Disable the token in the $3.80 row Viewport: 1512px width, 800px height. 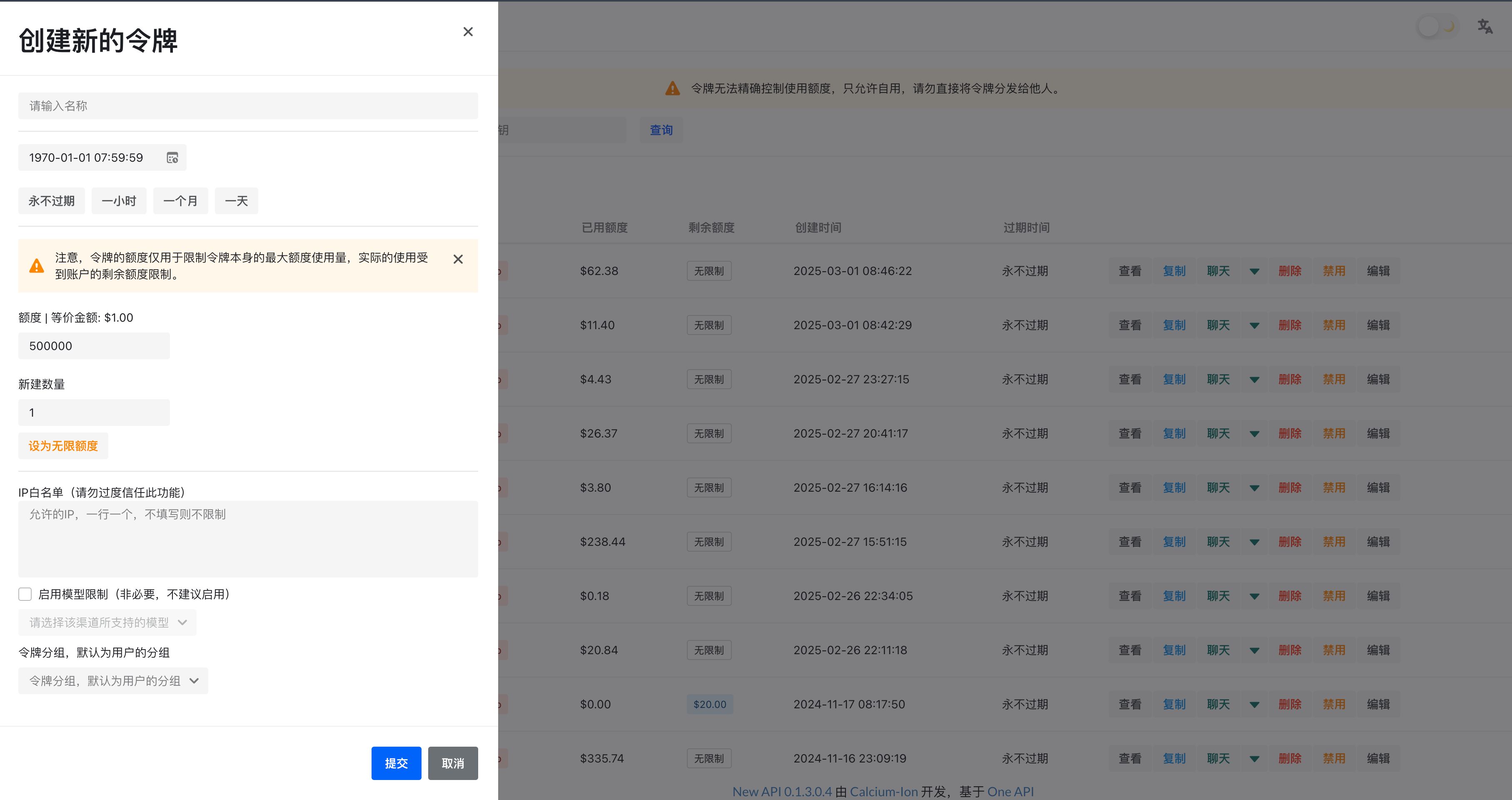[x=1334, y=488]
